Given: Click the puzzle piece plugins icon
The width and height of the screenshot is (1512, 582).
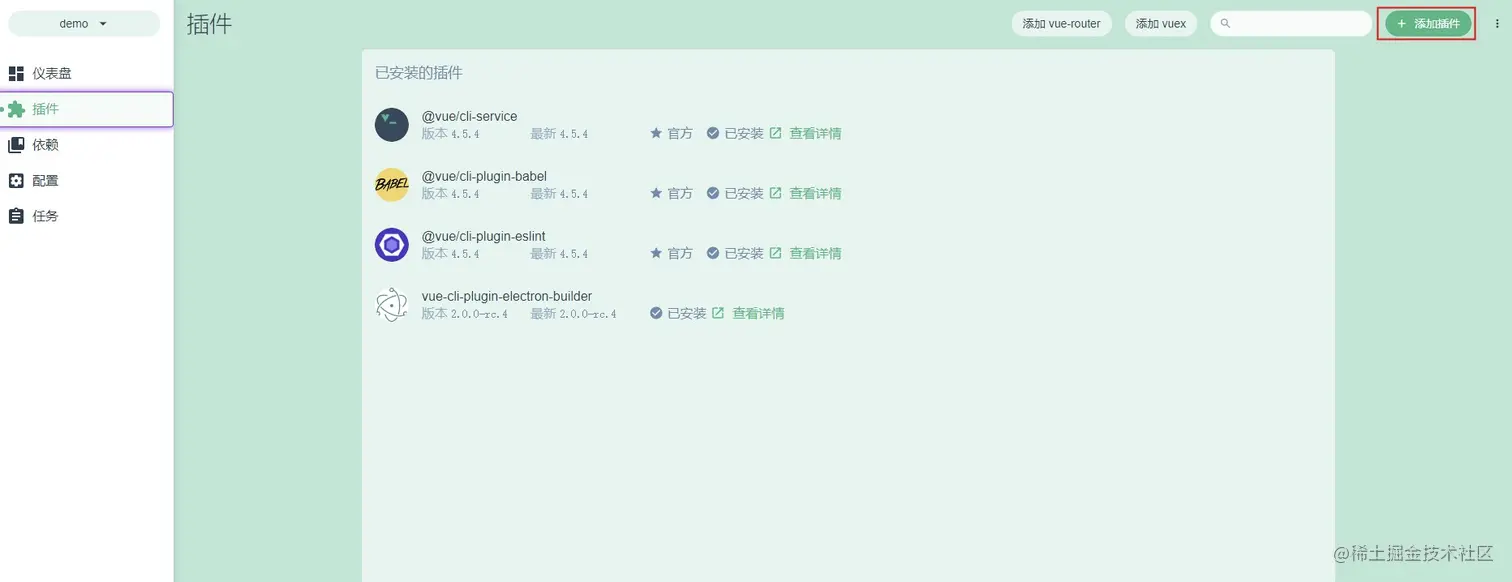Looking at the screenshot, I should [x=16, y=109].
